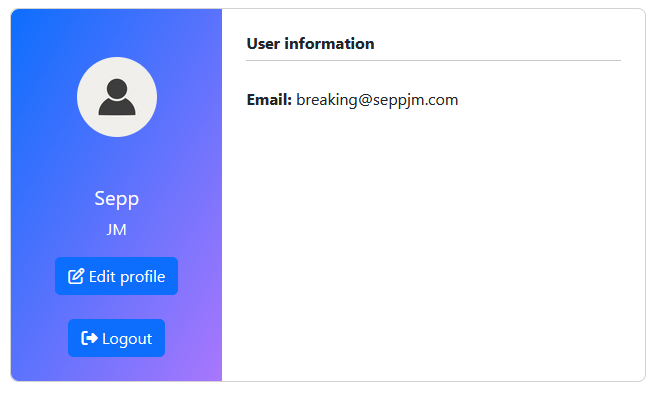Screen dimensions: 662x397
Task: Click the bold Email label
Action: [x=269, y=100]
